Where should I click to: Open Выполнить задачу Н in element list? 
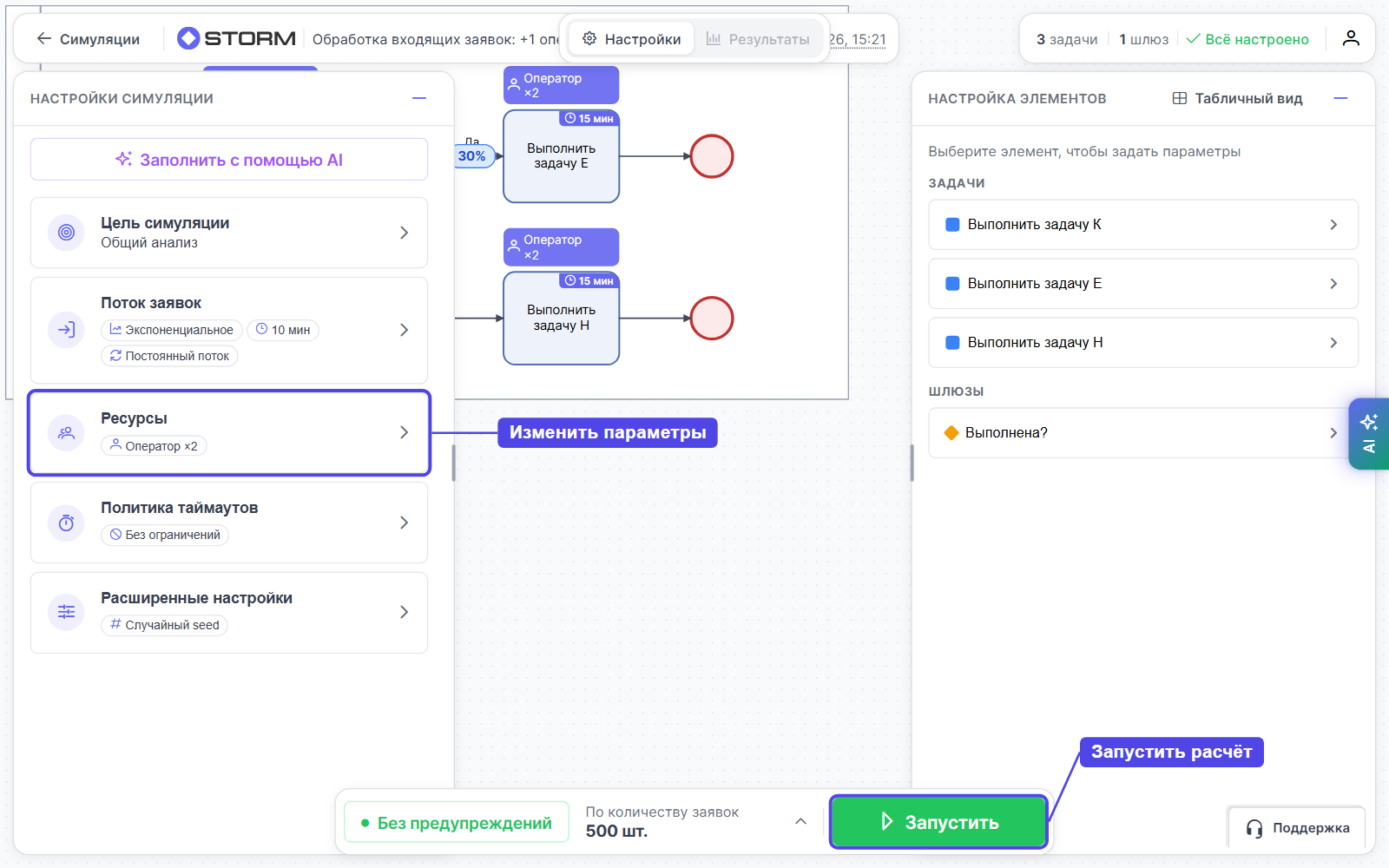[1143, 343]
